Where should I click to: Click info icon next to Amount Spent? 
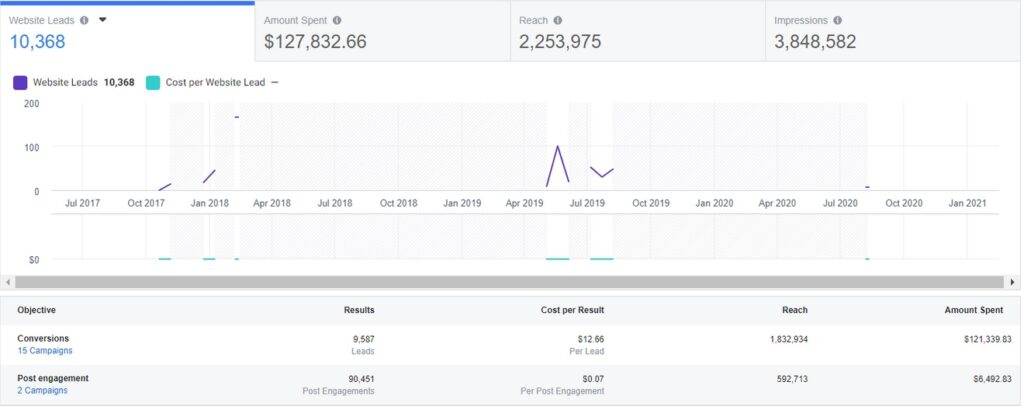tap(336, 20)
